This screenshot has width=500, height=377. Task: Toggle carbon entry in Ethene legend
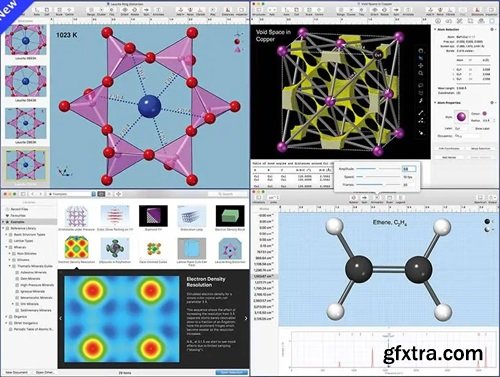click(487, 222)
